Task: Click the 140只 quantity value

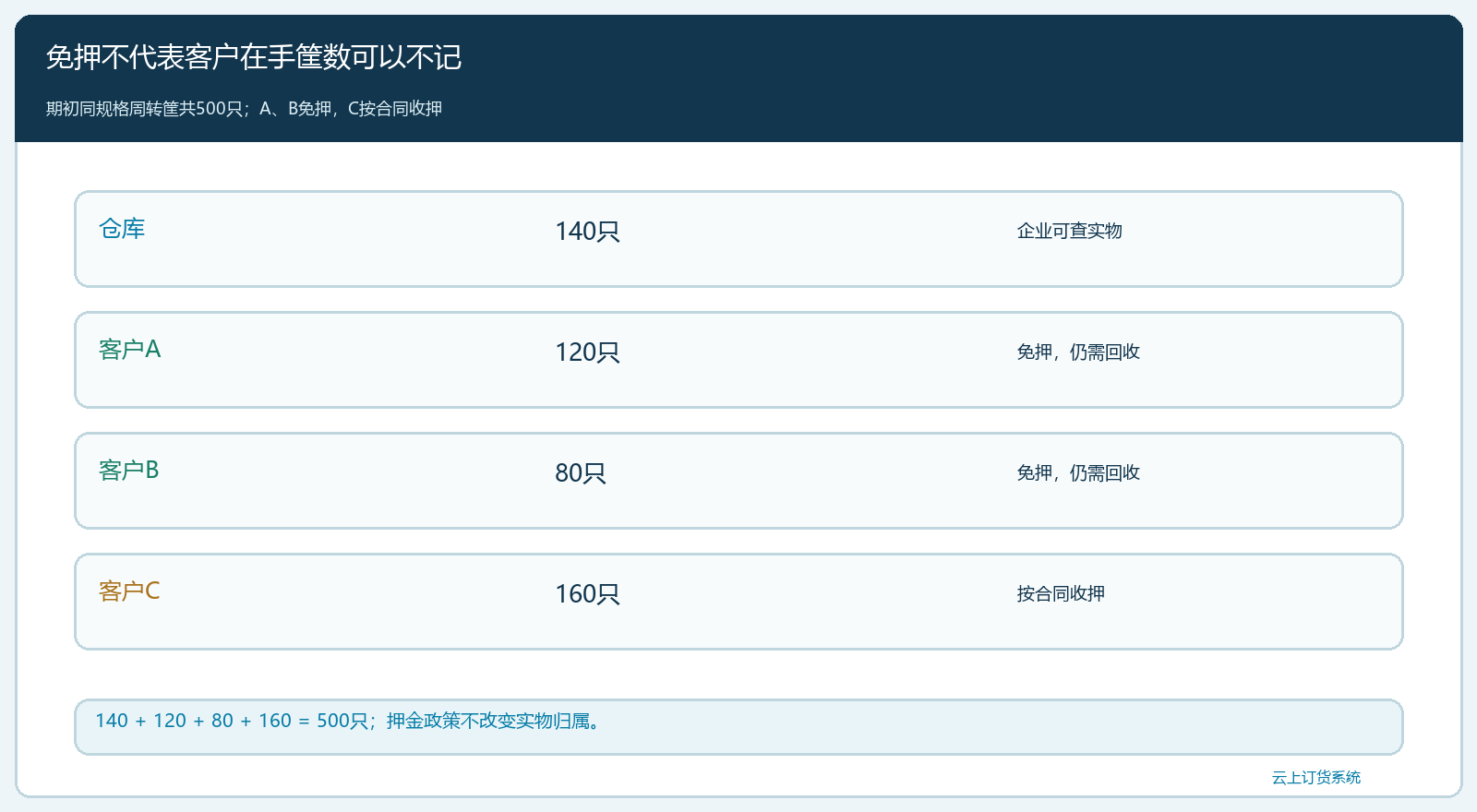Action: point(587,232)
